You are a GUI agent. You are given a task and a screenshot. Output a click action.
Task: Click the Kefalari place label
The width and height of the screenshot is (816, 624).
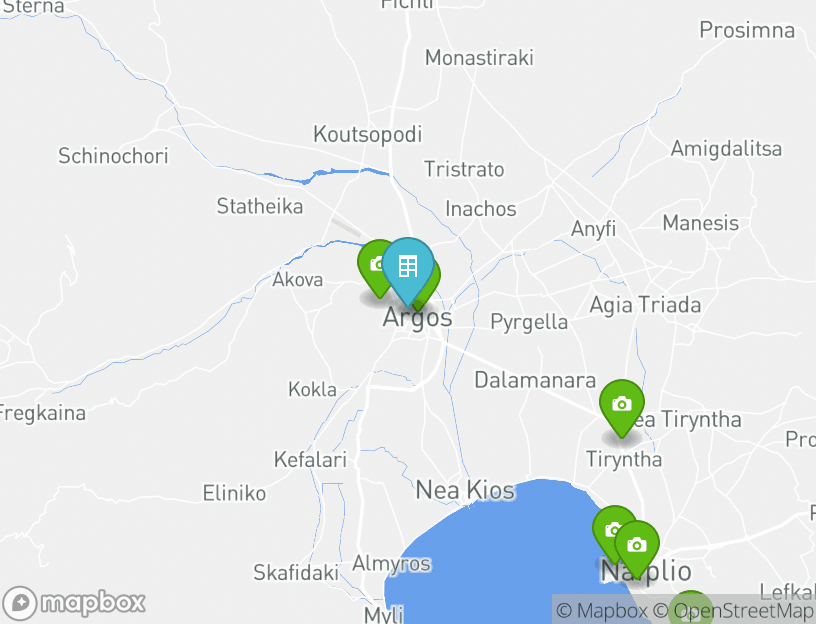point(310,460)
